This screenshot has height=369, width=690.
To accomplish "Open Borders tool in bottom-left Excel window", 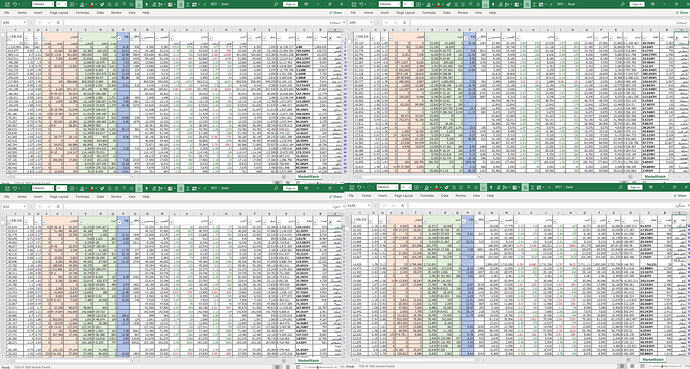I will (x=72, y=188).
